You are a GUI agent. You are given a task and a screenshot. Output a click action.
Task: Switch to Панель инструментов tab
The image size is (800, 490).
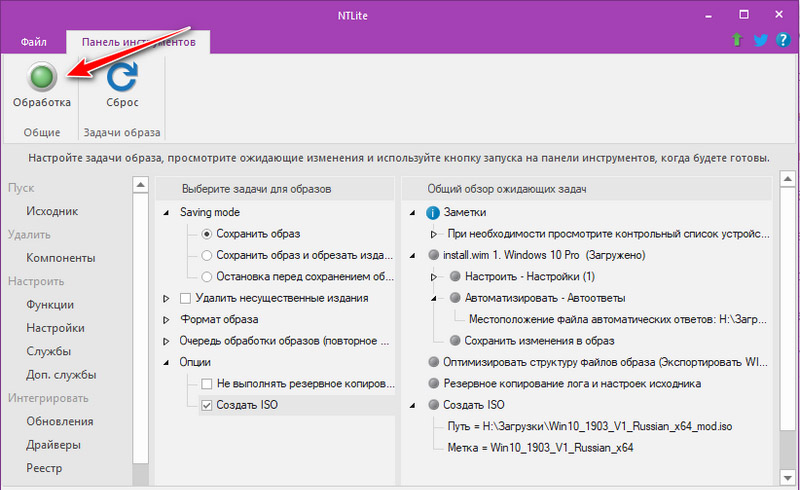tap(138, 42)
